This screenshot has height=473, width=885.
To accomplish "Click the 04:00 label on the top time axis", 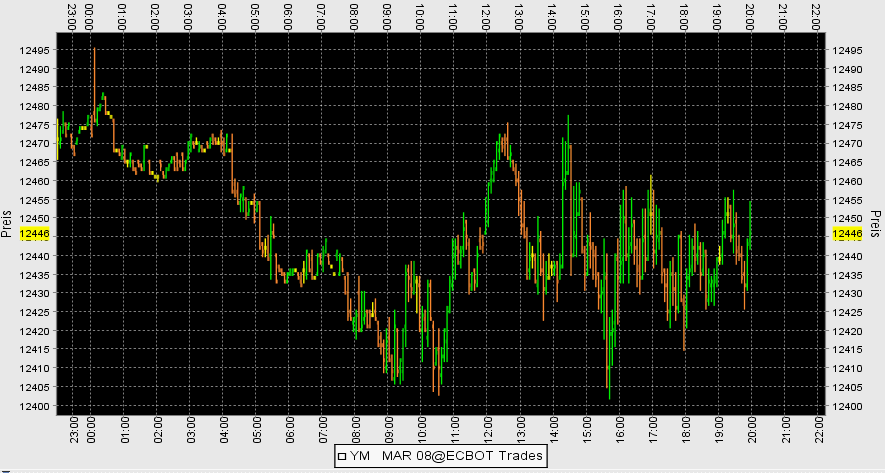I will (x=222, y=15).
